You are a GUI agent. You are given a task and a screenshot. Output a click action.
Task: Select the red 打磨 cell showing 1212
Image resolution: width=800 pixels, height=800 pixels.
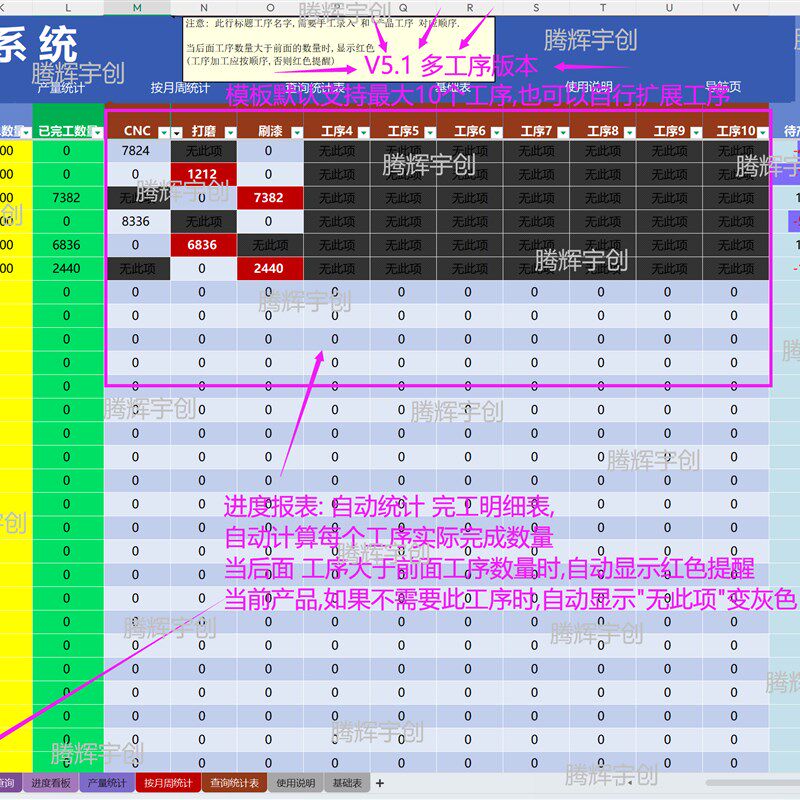(x=204, y=174)
